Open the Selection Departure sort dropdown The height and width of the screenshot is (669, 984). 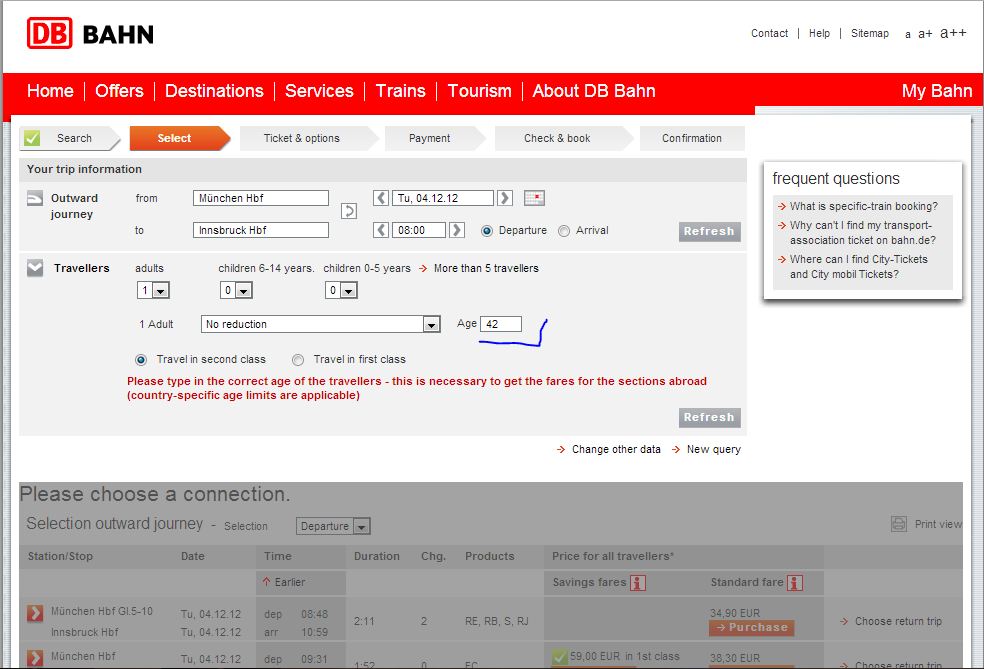pos(333,526)
